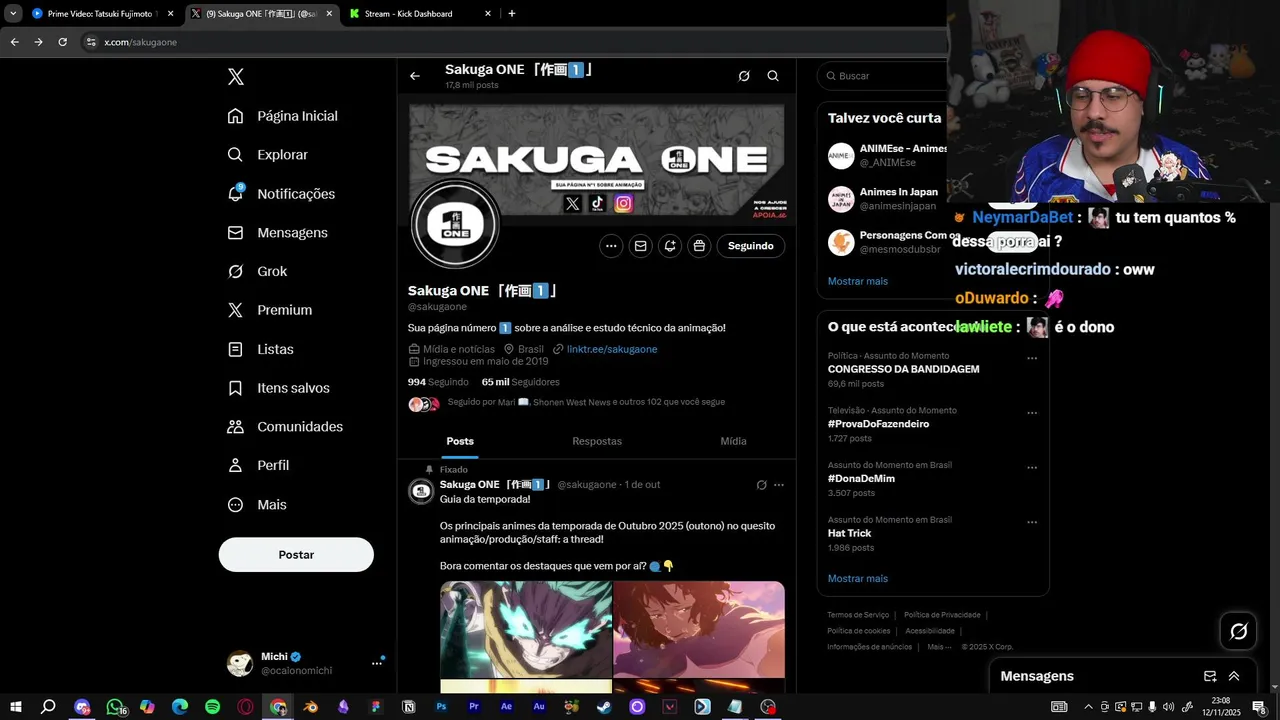Screen dimensions: 1280x720
Task: Search this profile using the magnifier icon
Action: [773, 76]
